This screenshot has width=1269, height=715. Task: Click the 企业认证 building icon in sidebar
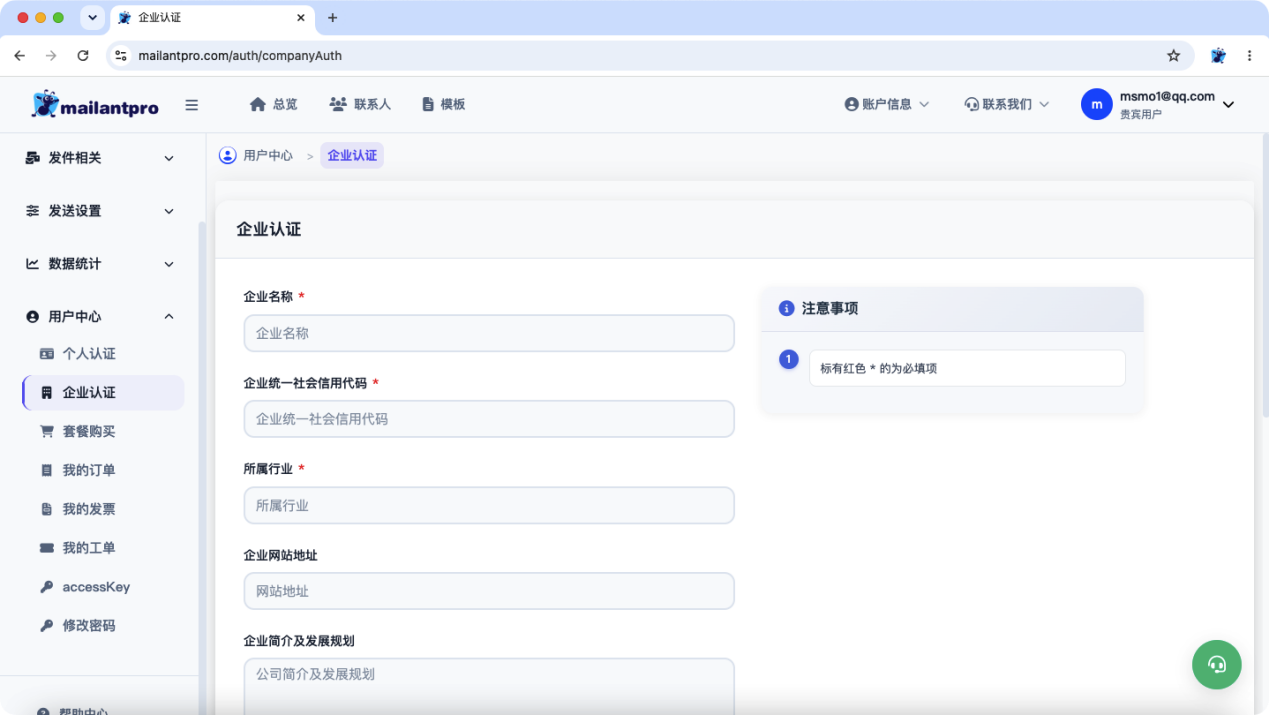click(x=46, y=393)
